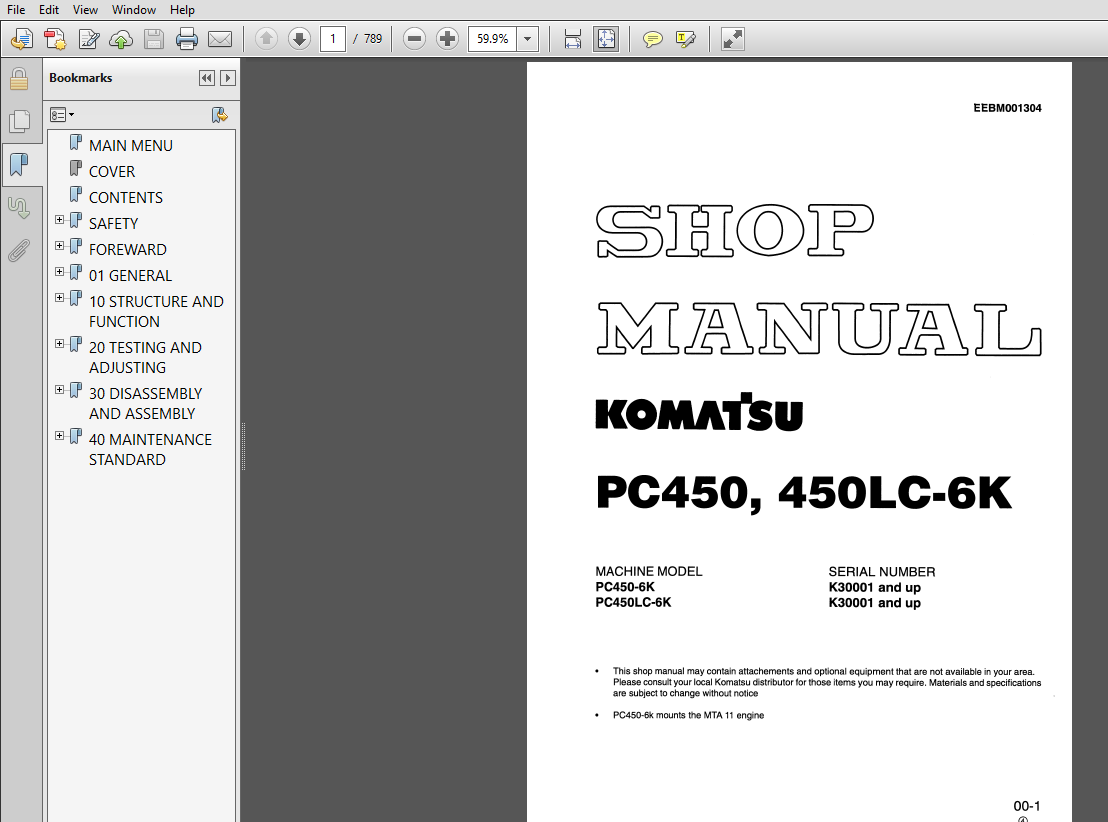Click the Create PDF toolbar icon
Image resolution: width=1108 pixels, height=822 pixels.
click(x=22, y=39)
